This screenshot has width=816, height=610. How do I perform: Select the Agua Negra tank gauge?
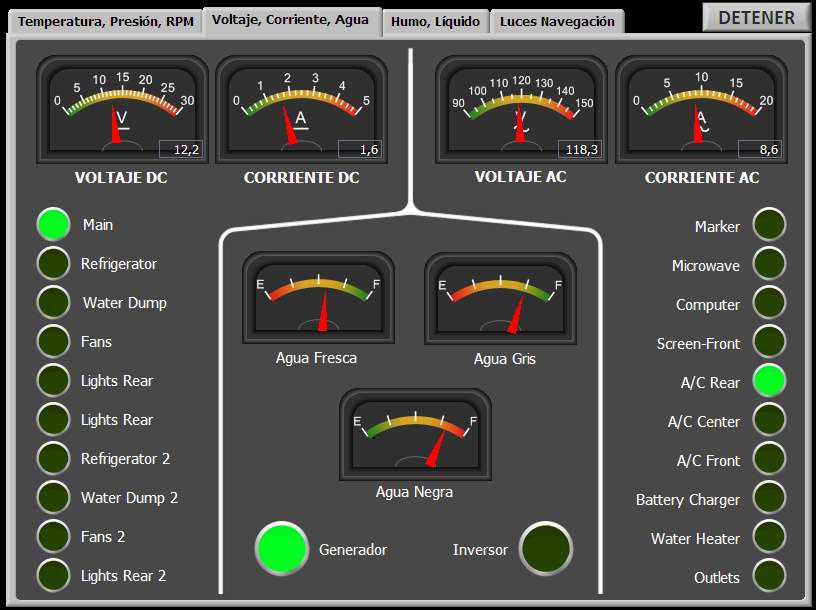pos(415,435)
